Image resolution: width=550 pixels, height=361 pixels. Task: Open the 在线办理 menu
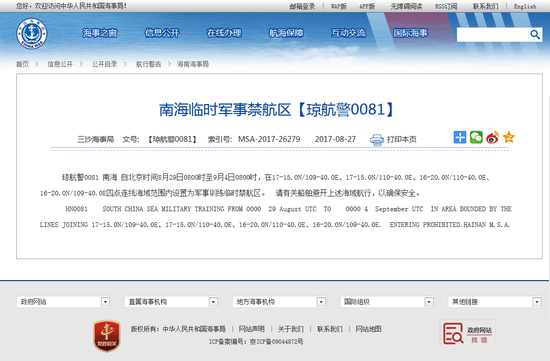pos(224,33)
